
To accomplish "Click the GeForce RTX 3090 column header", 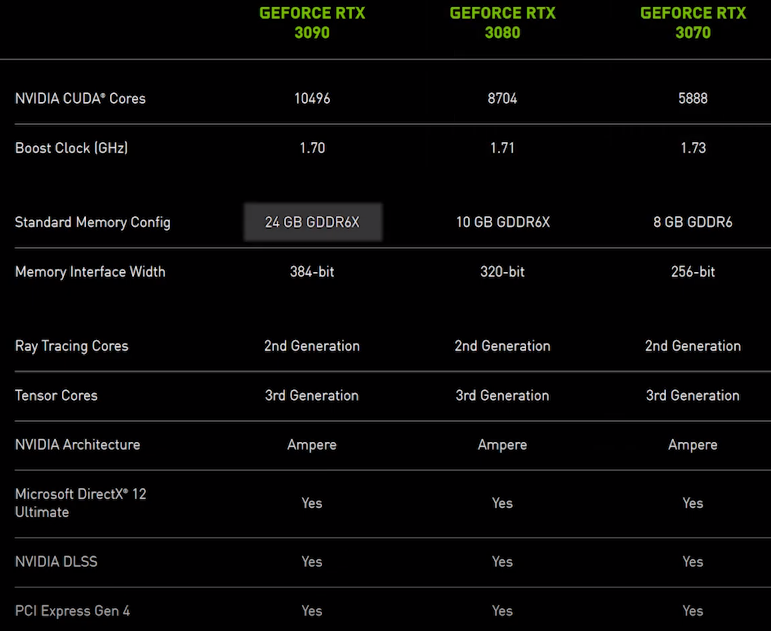I will tap(312, 23).
